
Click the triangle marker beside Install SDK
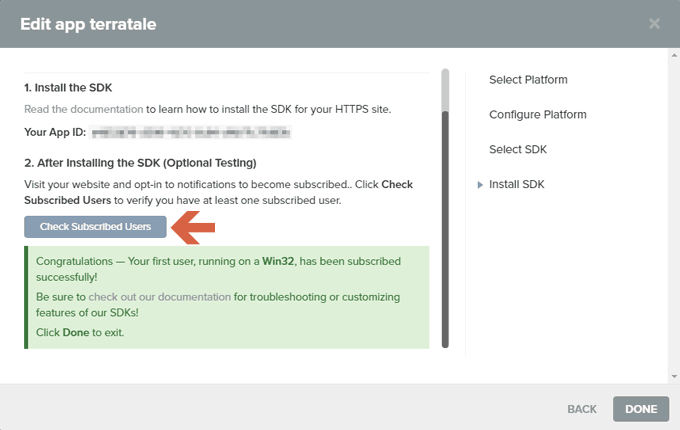480,185
